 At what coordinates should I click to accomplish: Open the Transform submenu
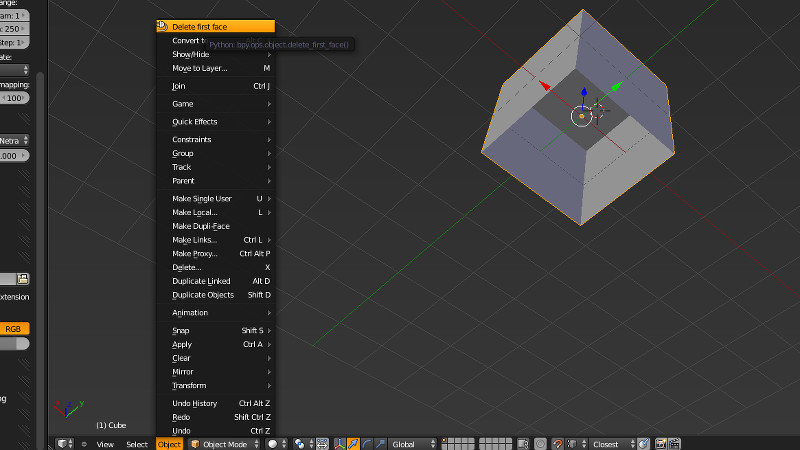215,386
